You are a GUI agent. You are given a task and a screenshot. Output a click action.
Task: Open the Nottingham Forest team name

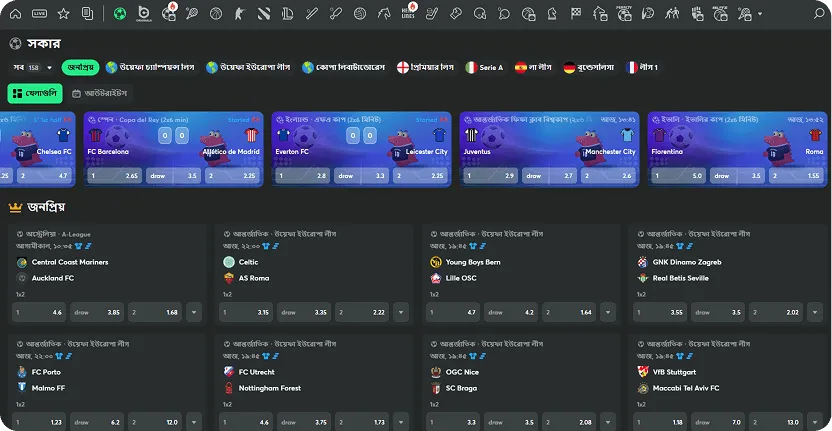coord(270,388)
